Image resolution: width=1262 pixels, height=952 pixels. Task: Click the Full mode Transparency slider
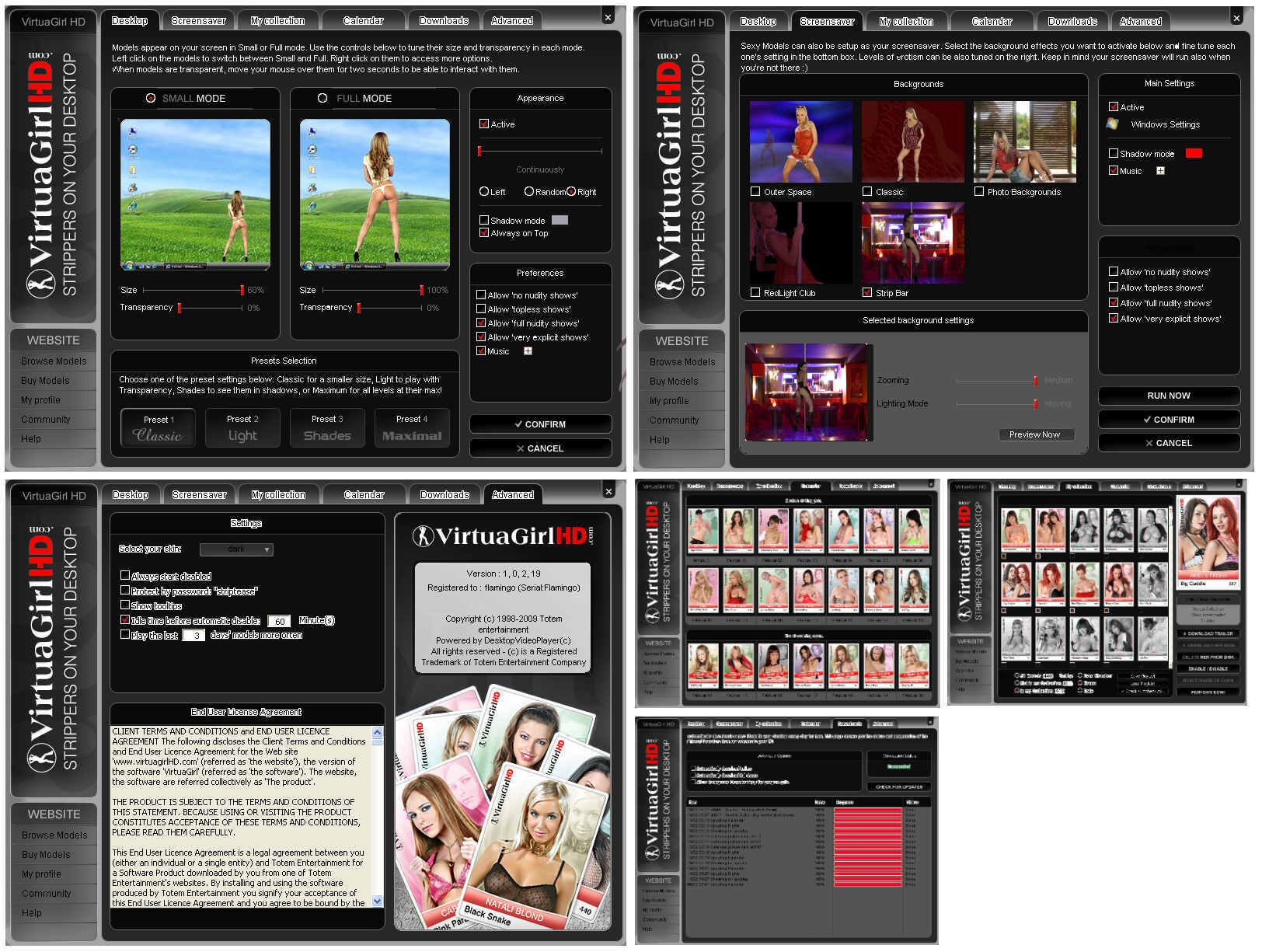point(389,308)
